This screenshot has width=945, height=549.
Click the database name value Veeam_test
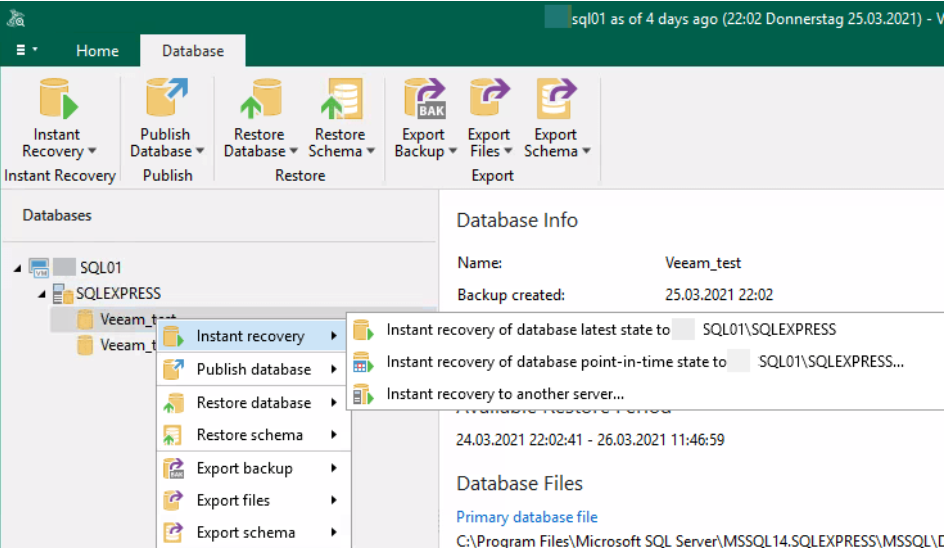[703, 263]
